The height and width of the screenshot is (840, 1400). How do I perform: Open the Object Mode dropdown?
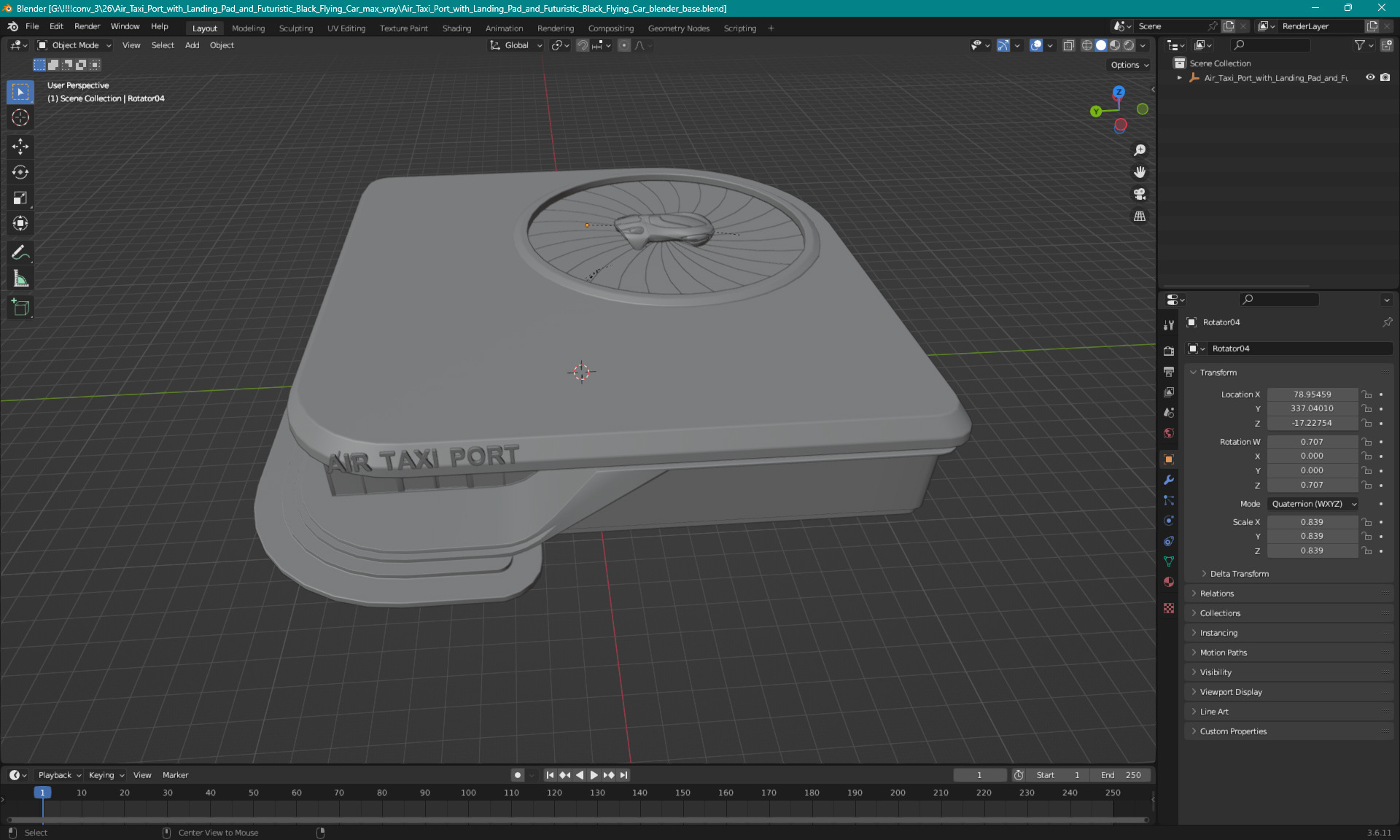point(74,45)
